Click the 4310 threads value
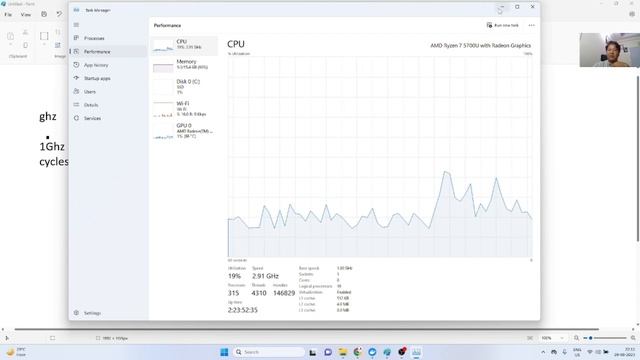Image resolution: width=640 pixels, height=360 pixels. click(x=259, y=293)
